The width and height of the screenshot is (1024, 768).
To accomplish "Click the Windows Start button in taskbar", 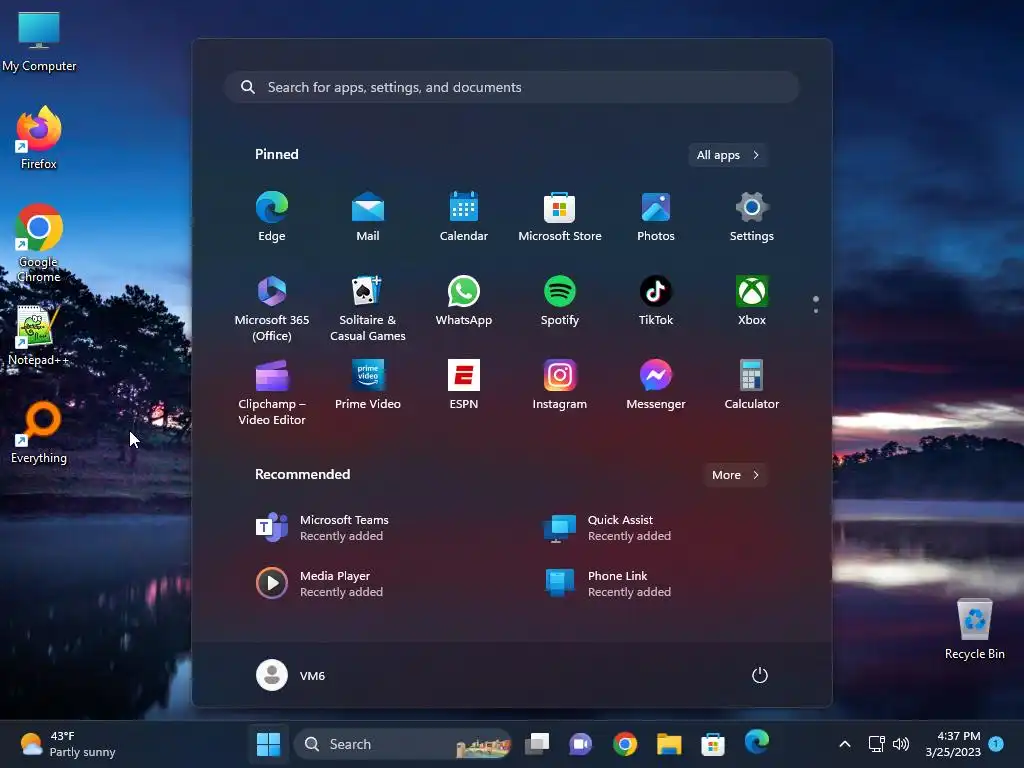I will 268,744.
